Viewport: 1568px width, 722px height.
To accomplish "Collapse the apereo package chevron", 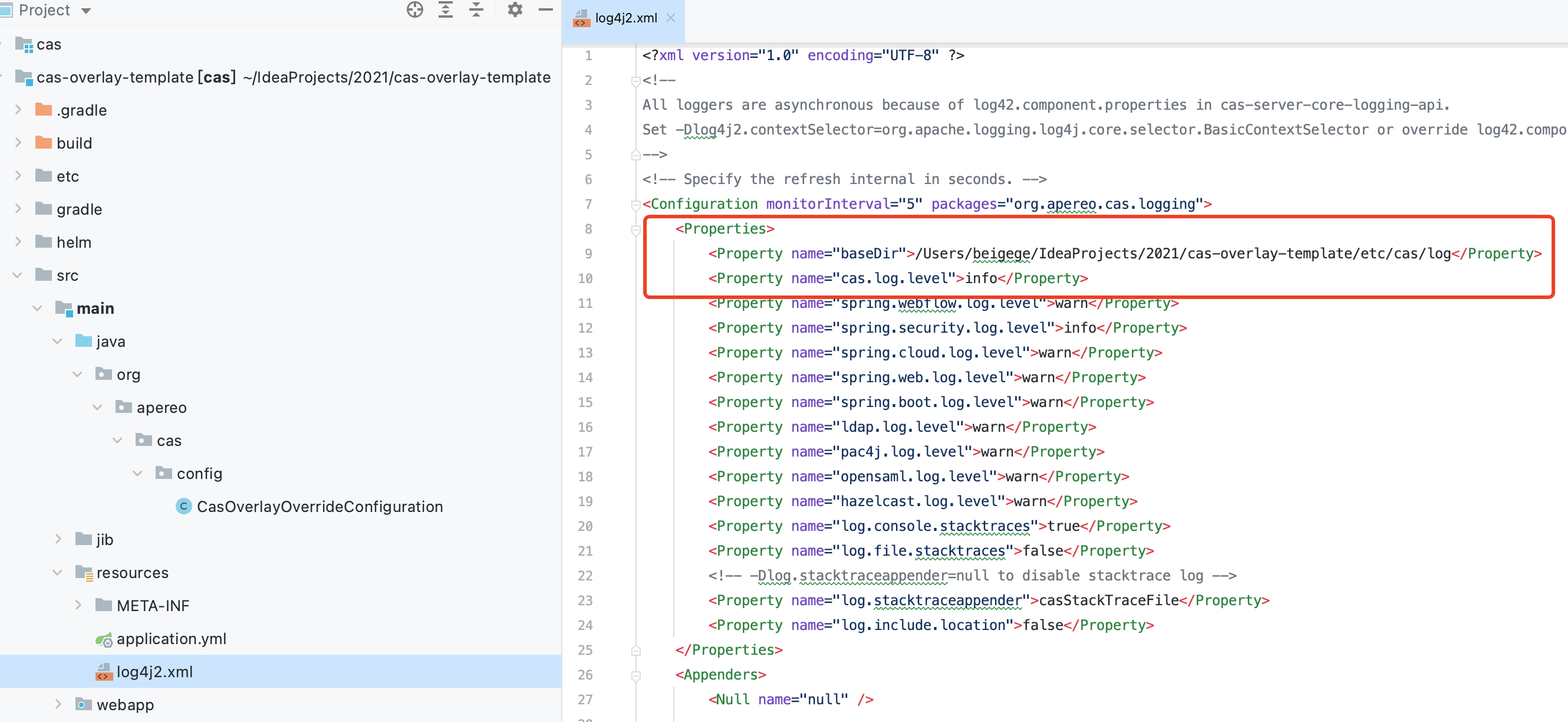I will tap(98, 407).
